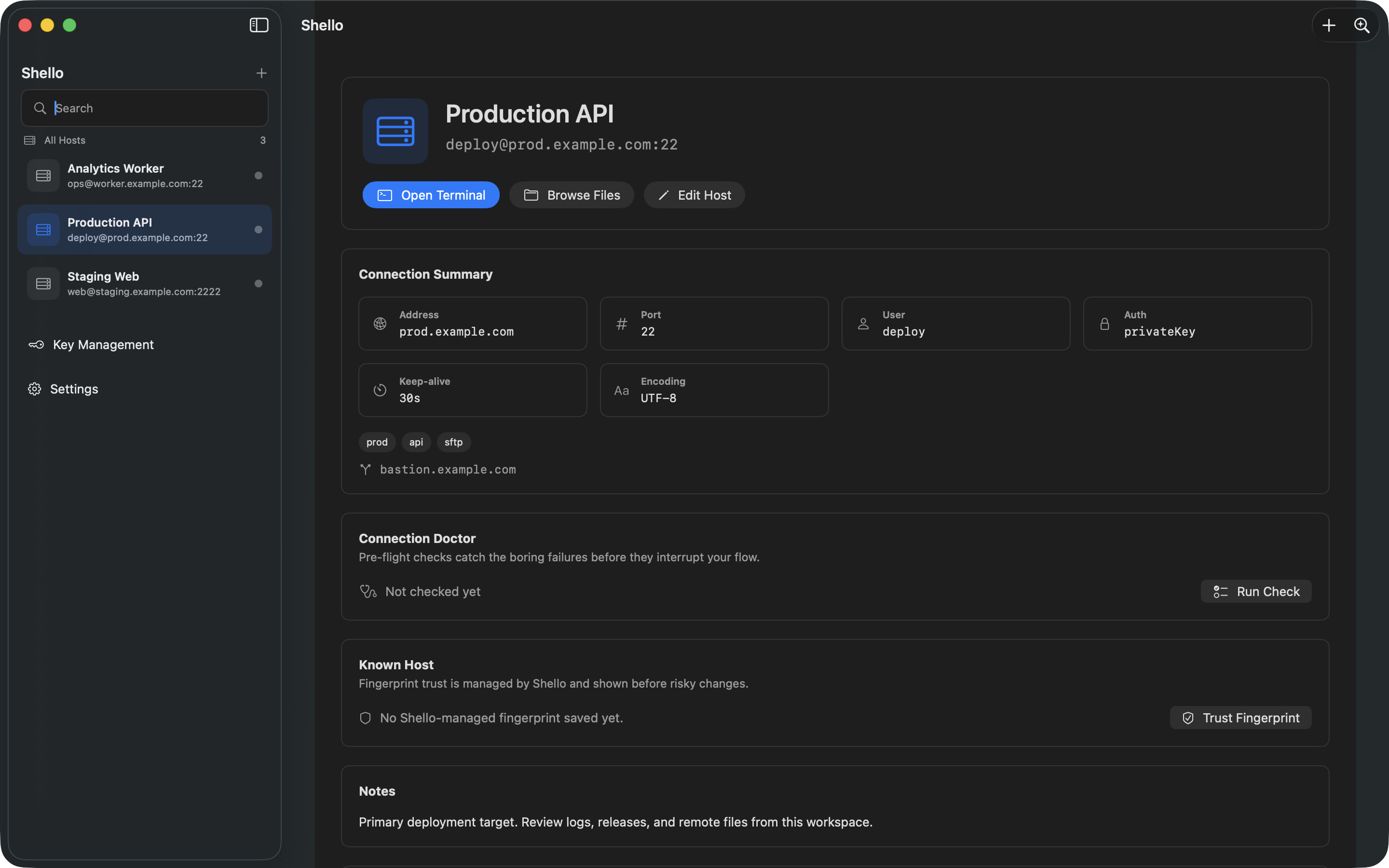
Task: Open the zoom magnifier in the toolbar
Action: (x=1362, y=25)
